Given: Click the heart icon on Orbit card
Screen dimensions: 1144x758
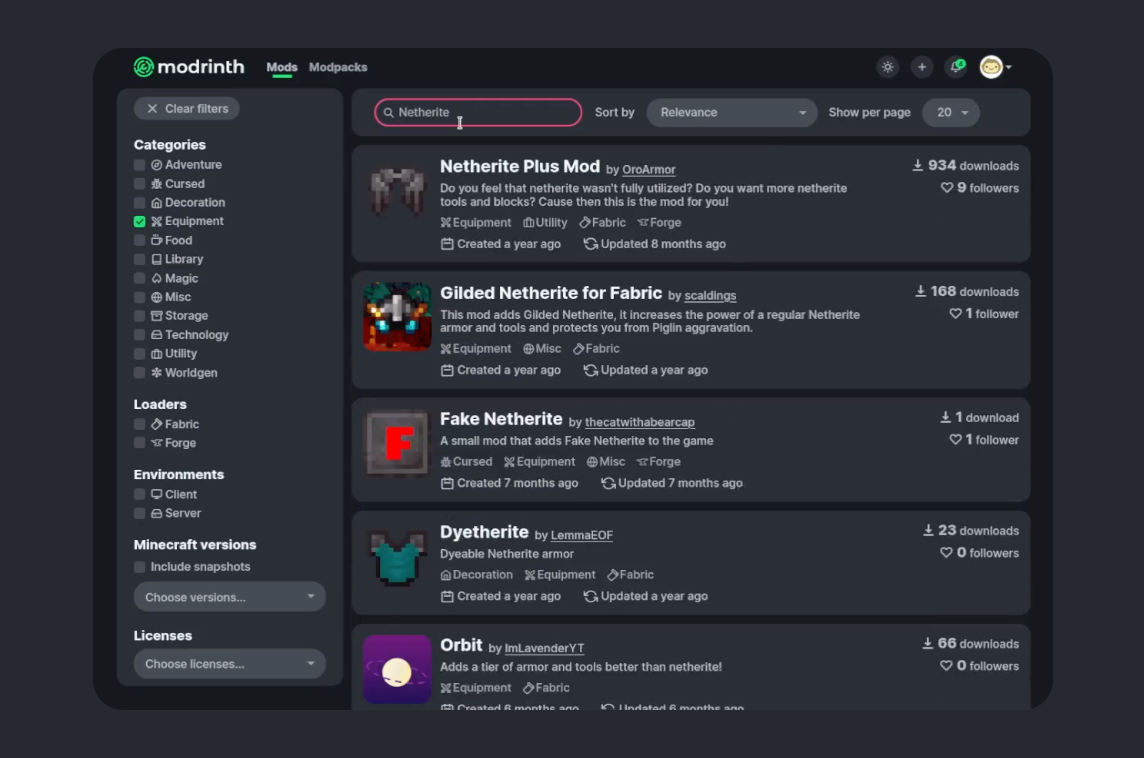Looking at the screenshot, I should point(946,666).
